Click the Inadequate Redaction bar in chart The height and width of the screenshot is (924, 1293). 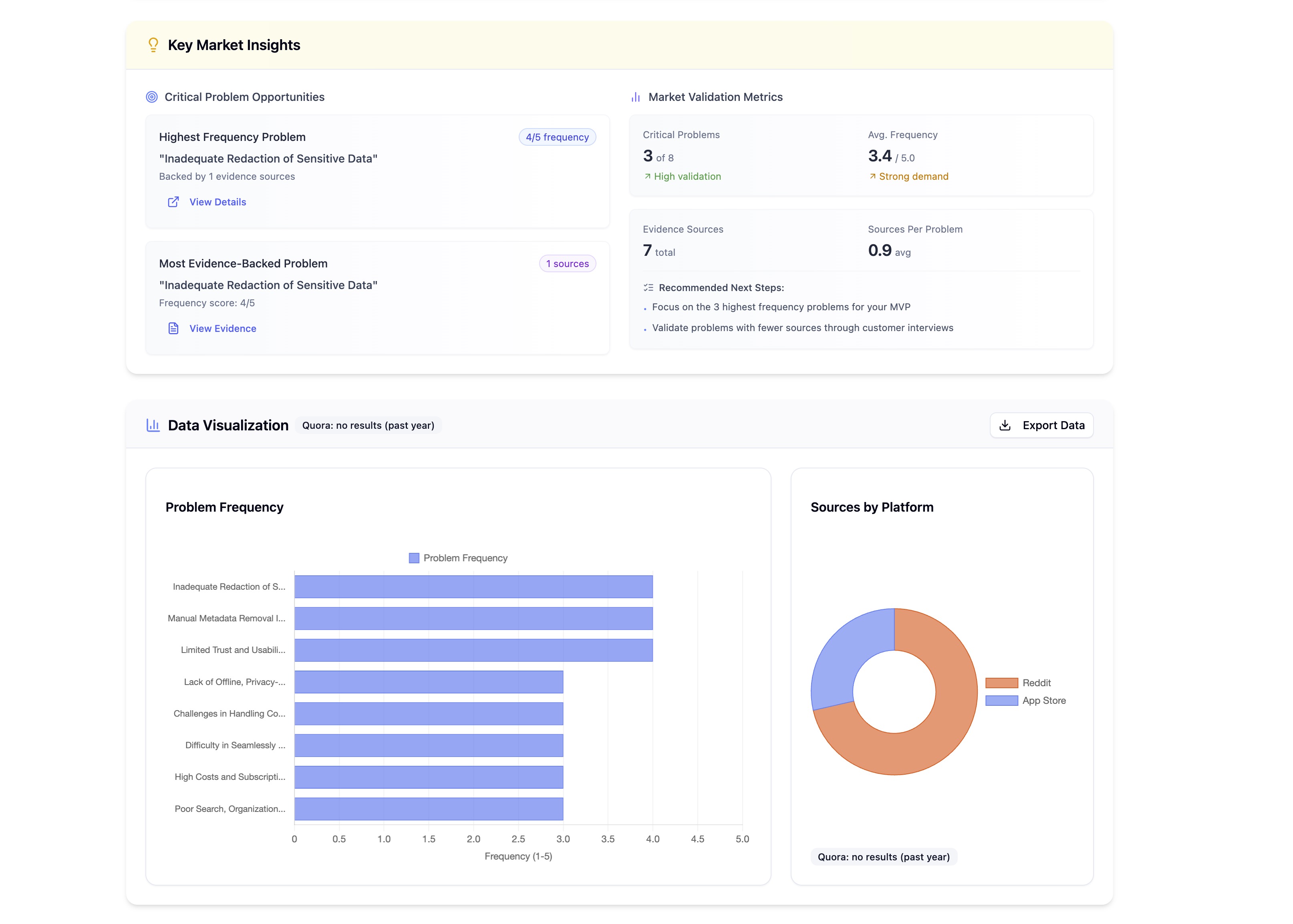[473, 587]
